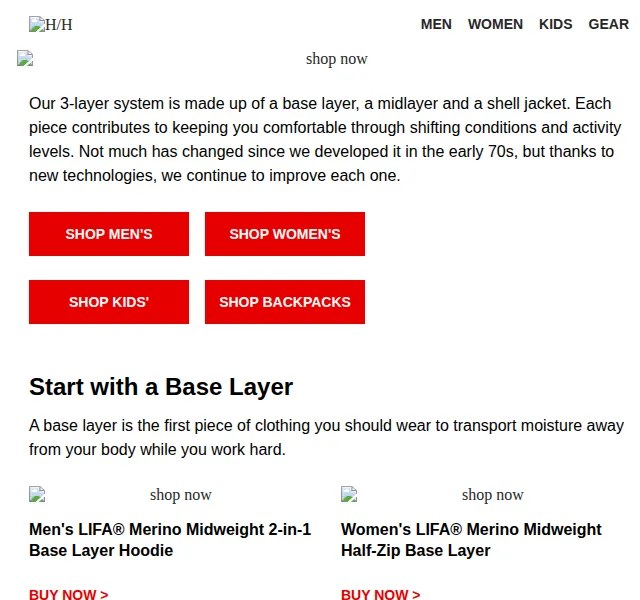The height and width of the screenshot is (600, 640).
Task: Open Men's LIFA Merino Midweight 2-in-1 Hoodie title
Action: [170, 540]
